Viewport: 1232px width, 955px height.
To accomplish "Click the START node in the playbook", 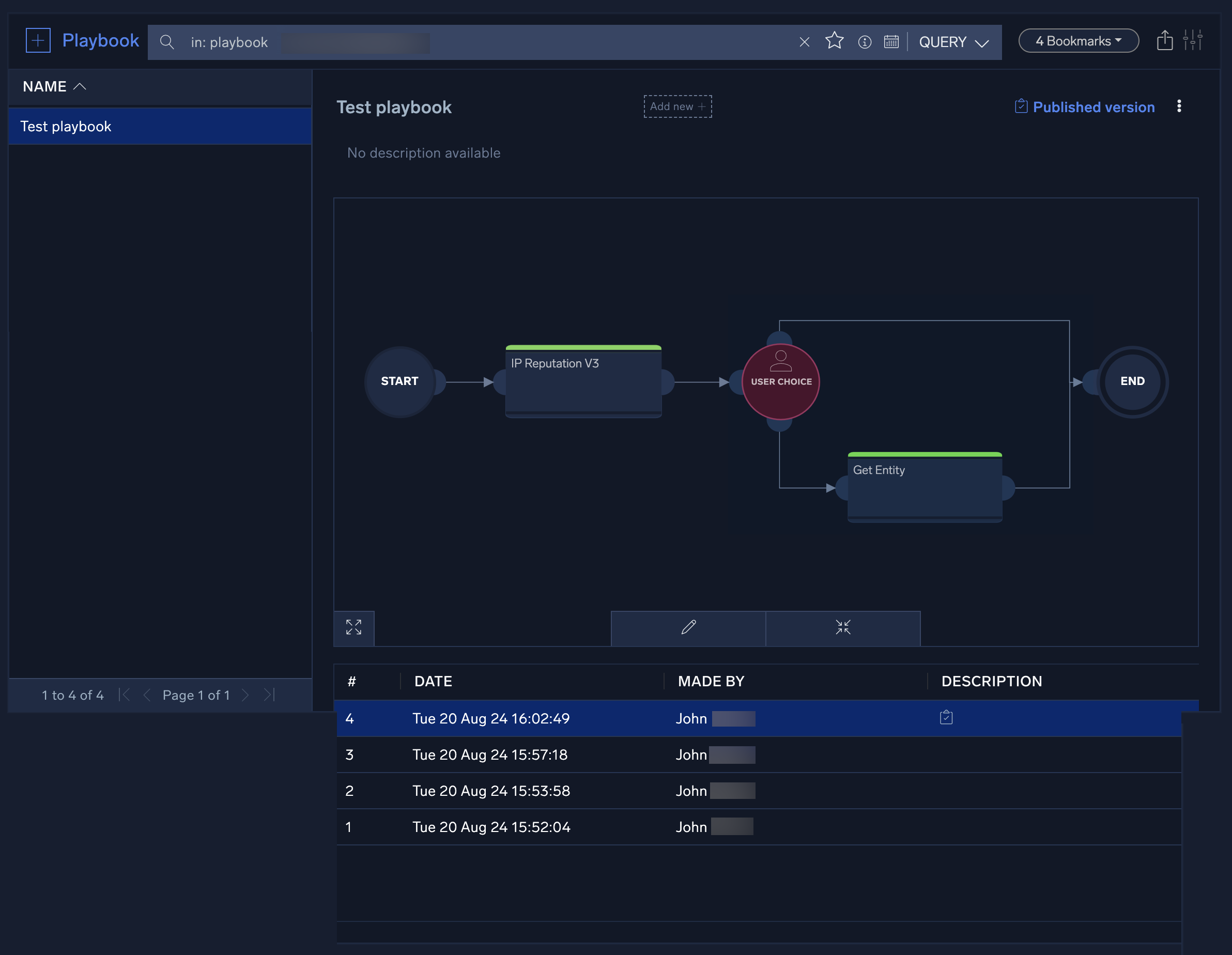I will [398, 380].
